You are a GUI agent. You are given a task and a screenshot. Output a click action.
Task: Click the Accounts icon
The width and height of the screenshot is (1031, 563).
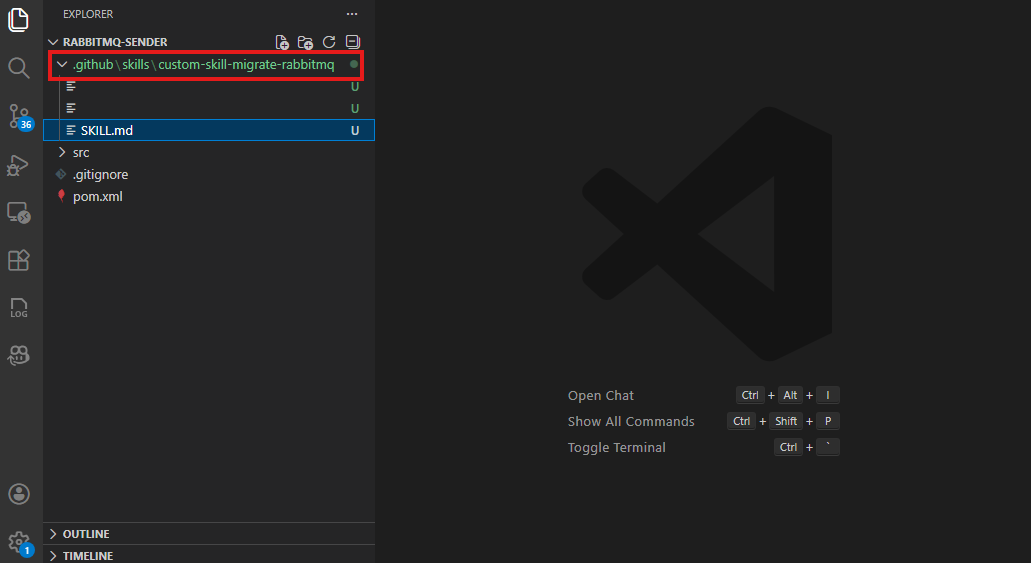click(19, 494)
